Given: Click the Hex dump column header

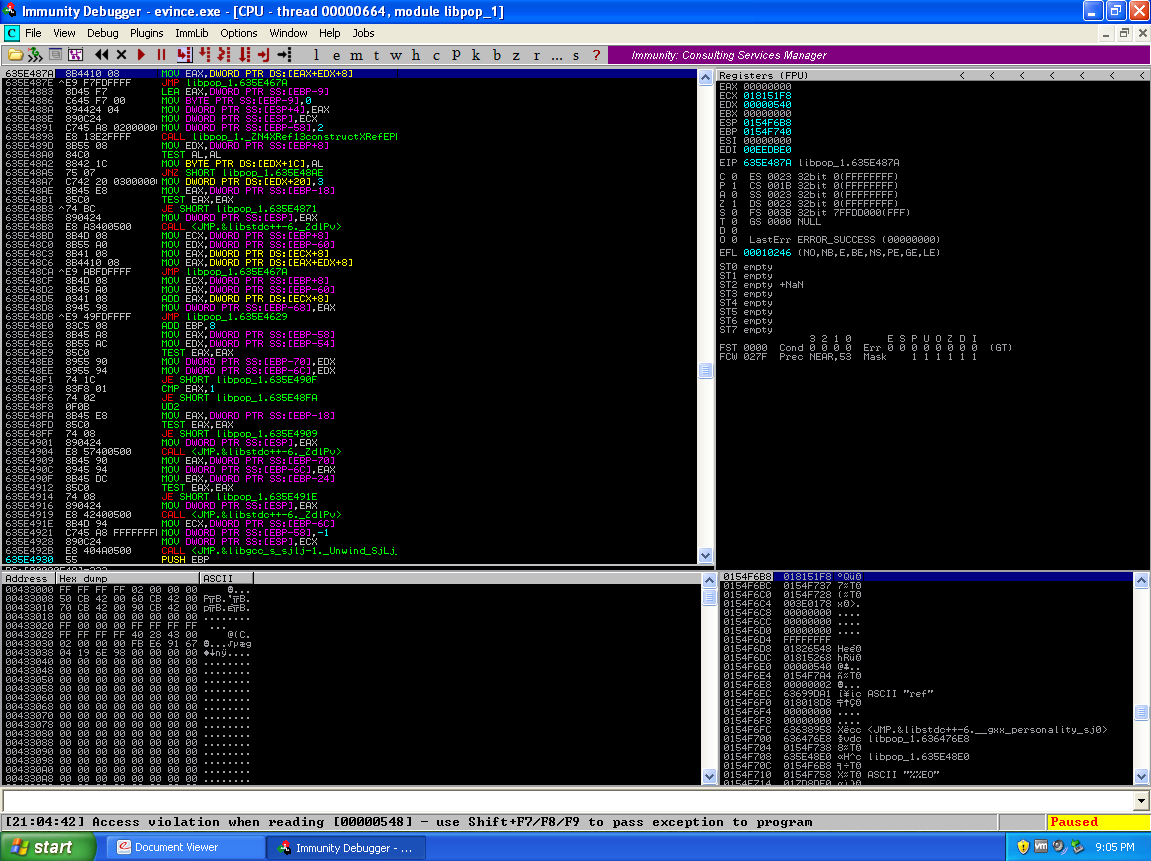Looking at the screenshot, I should pos(128,578).
